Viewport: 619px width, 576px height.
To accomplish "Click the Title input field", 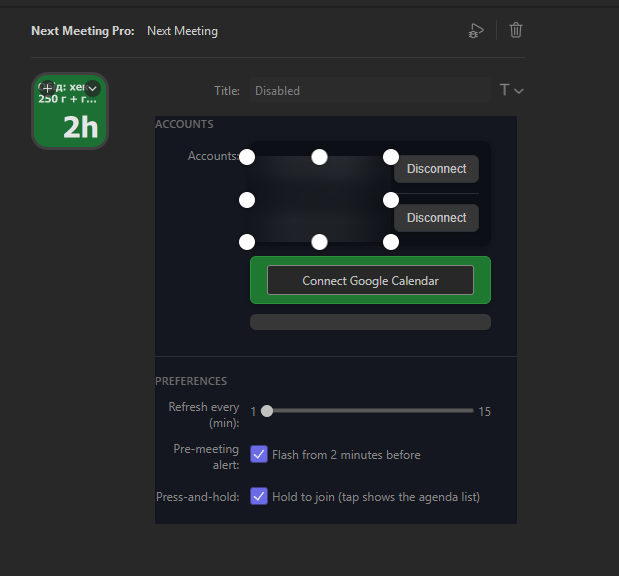I will (370, 90).
